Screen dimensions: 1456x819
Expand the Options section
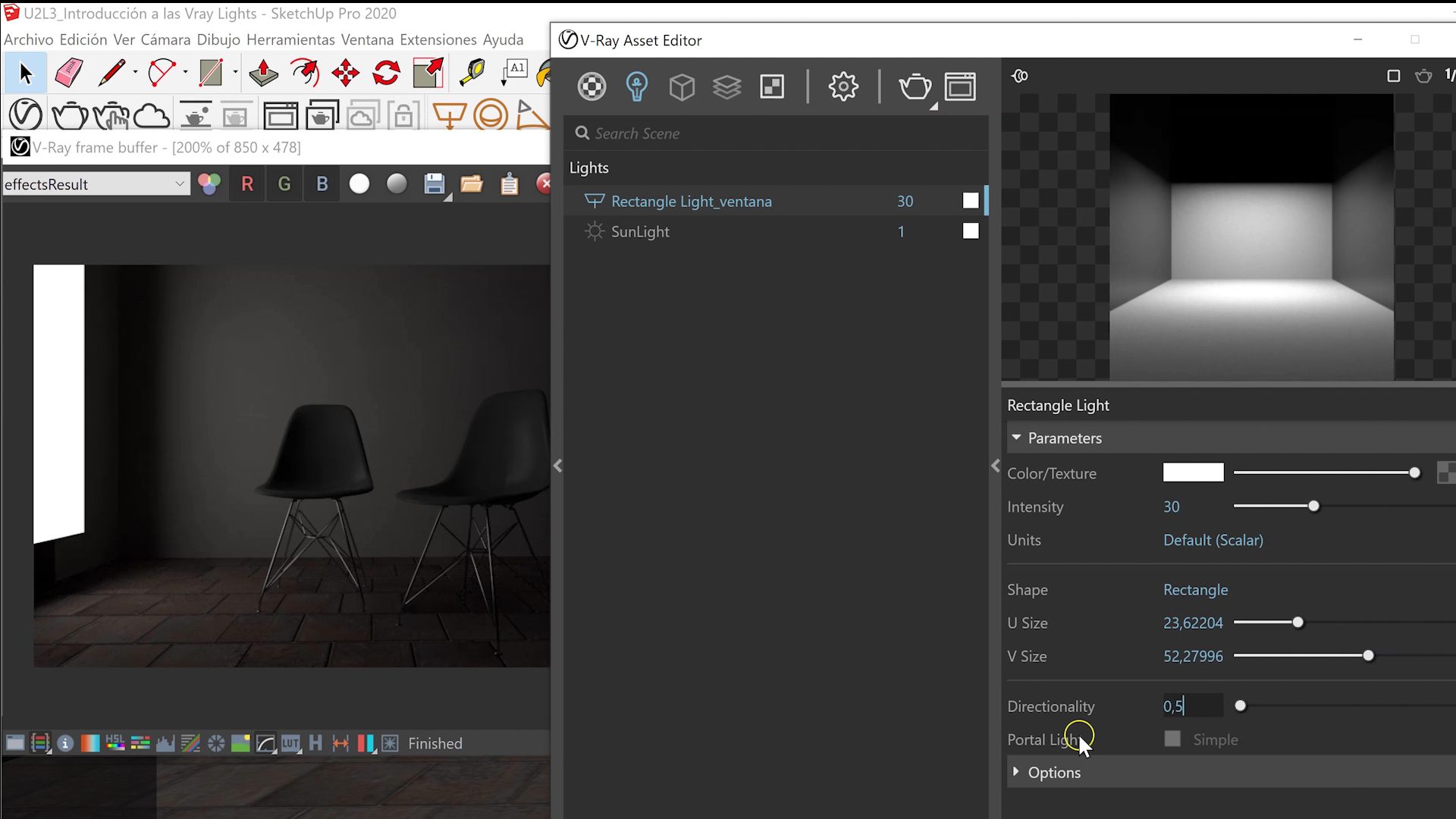point(1053,772)
